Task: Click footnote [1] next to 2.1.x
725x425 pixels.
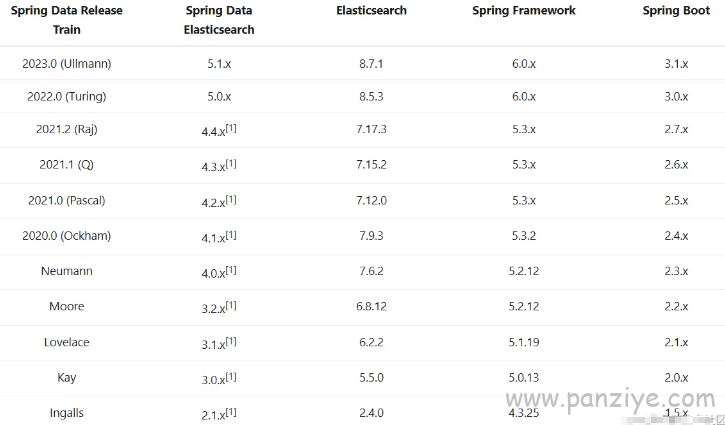Action: (231, 412)
